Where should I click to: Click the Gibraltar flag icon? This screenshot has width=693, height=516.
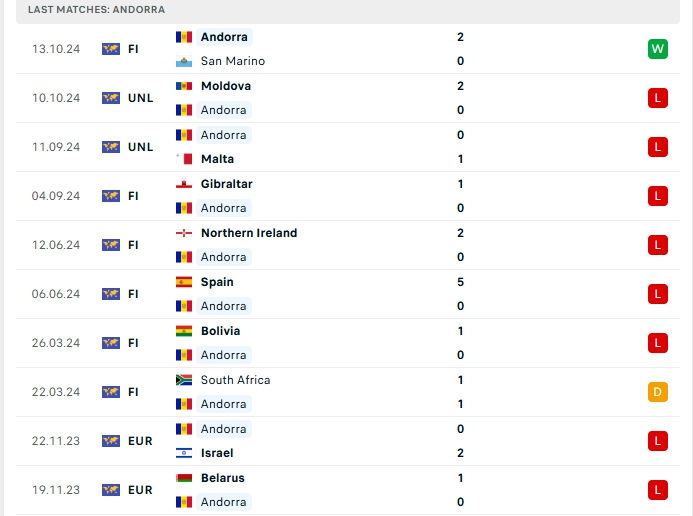[184, 184]
